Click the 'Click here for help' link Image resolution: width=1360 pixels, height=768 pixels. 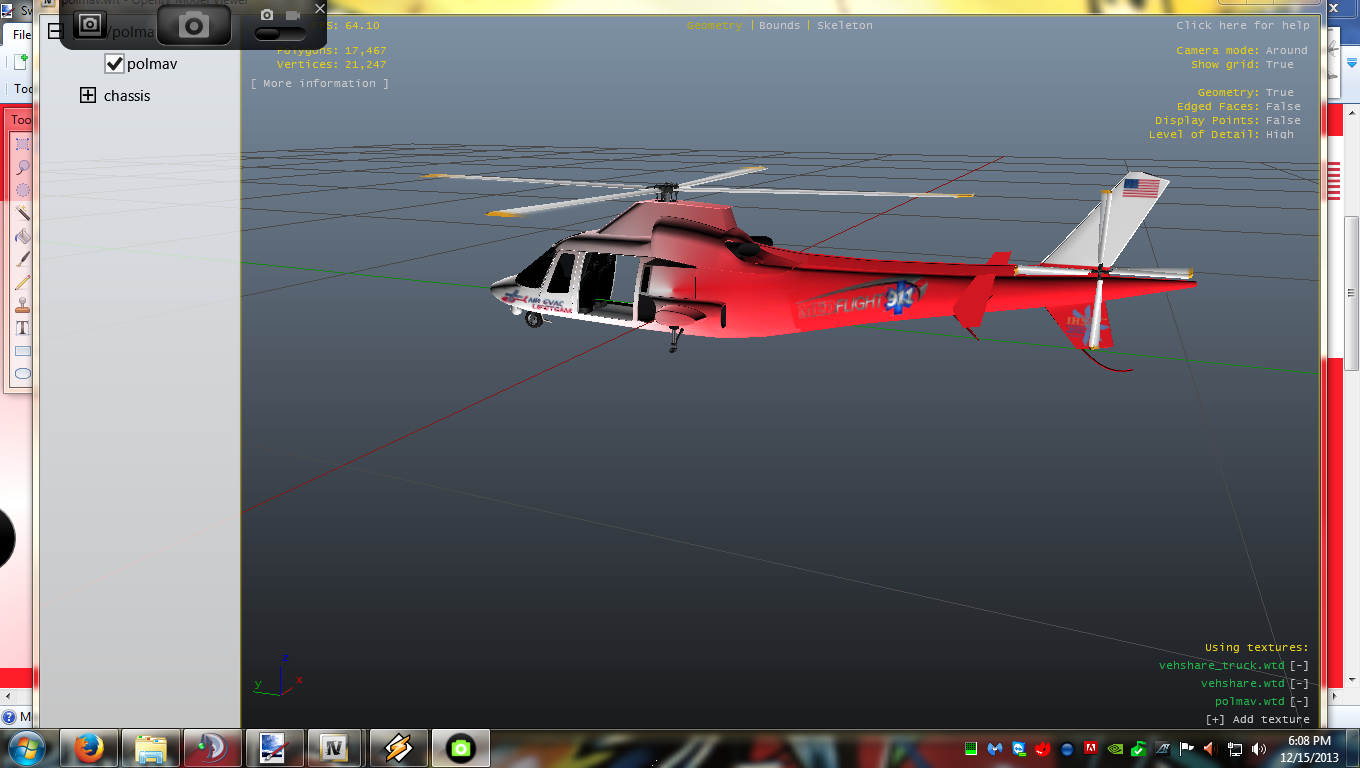click(1242, 26)
